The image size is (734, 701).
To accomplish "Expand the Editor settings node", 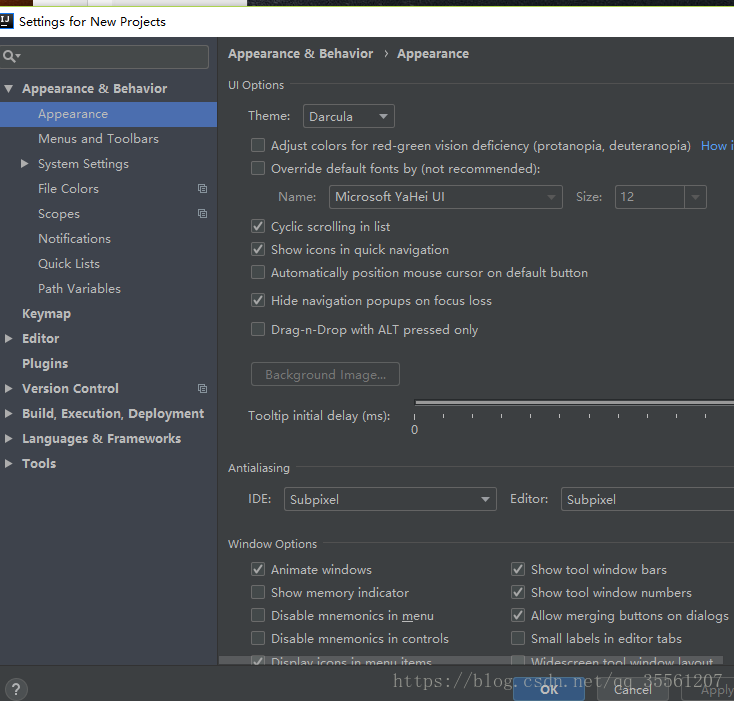I will [x=8, y=338].
